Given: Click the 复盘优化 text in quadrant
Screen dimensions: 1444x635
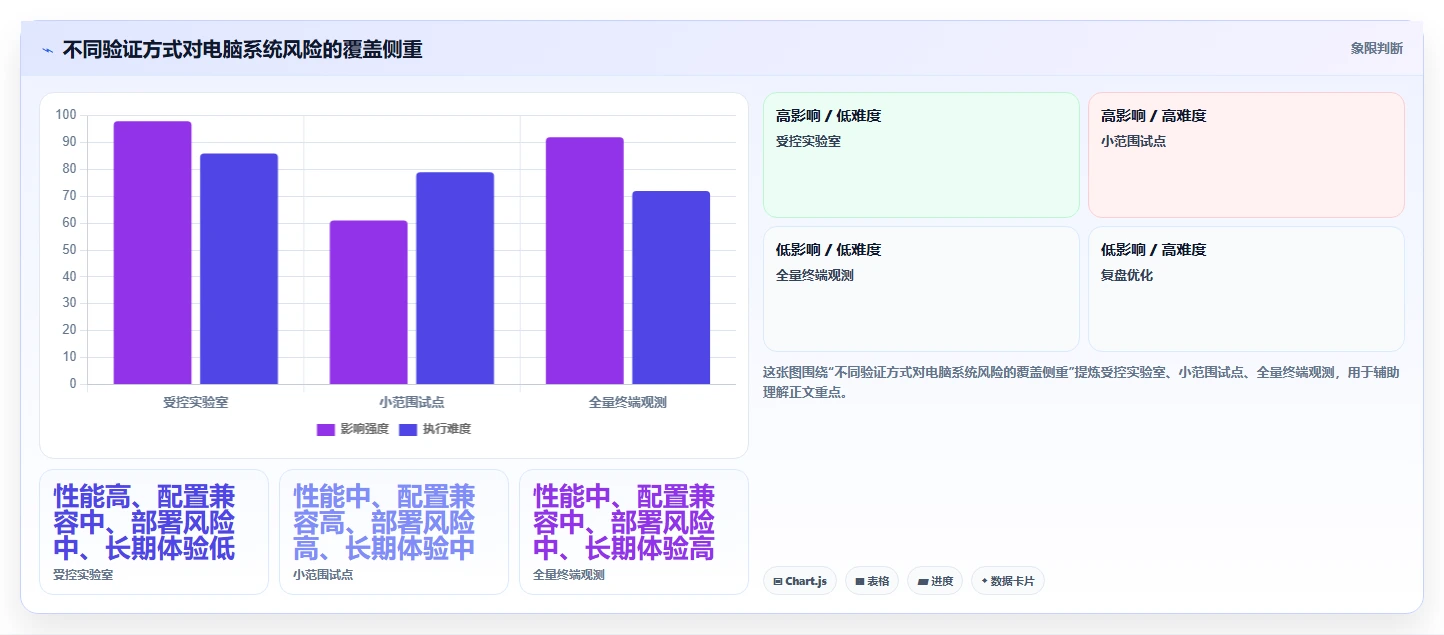Looking at the screenshot, I should (x=1127, y=275).
